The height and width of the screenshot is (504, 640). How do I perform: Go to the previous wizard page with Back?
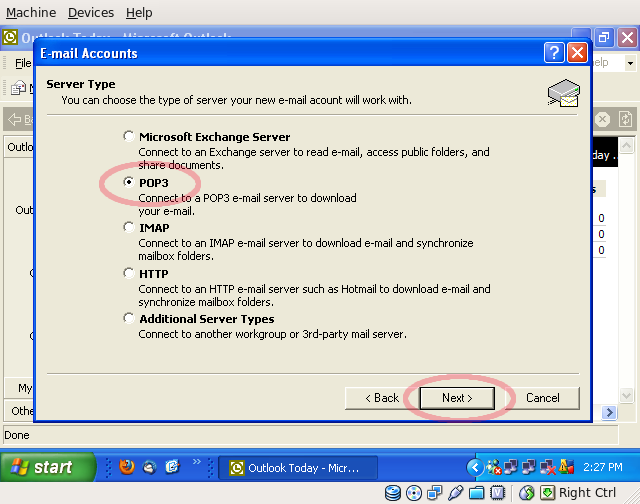point(382,398)
